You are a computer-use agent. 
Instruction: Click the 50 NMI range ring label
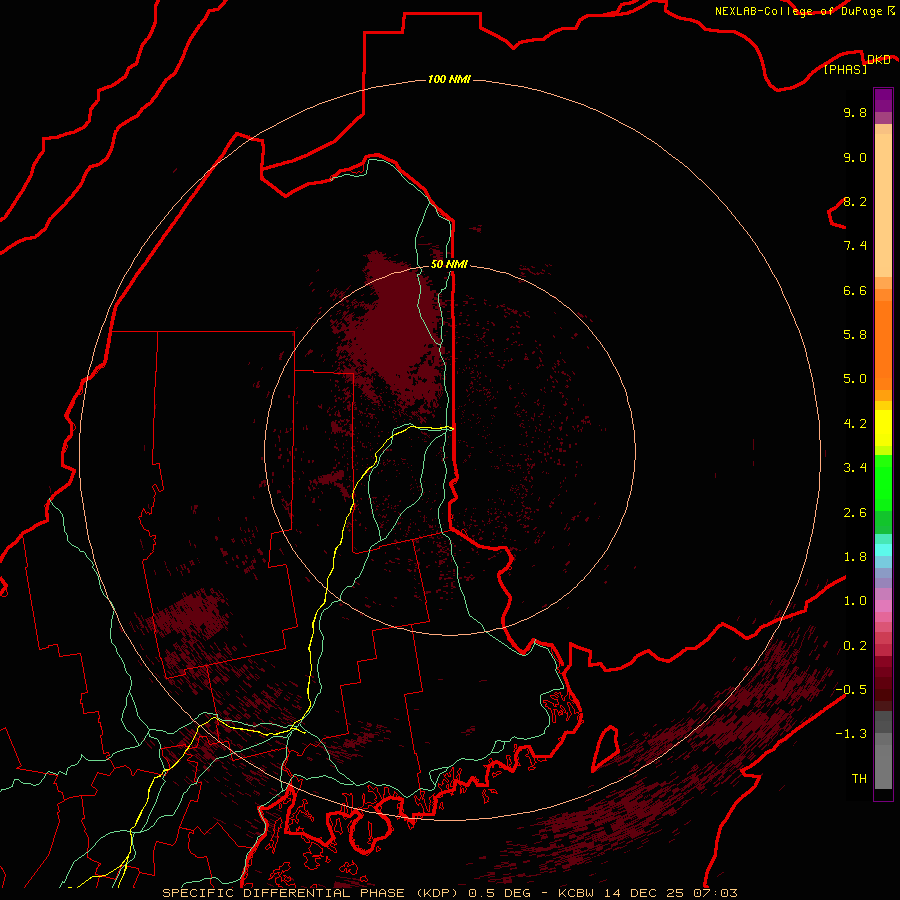[449, 264]
